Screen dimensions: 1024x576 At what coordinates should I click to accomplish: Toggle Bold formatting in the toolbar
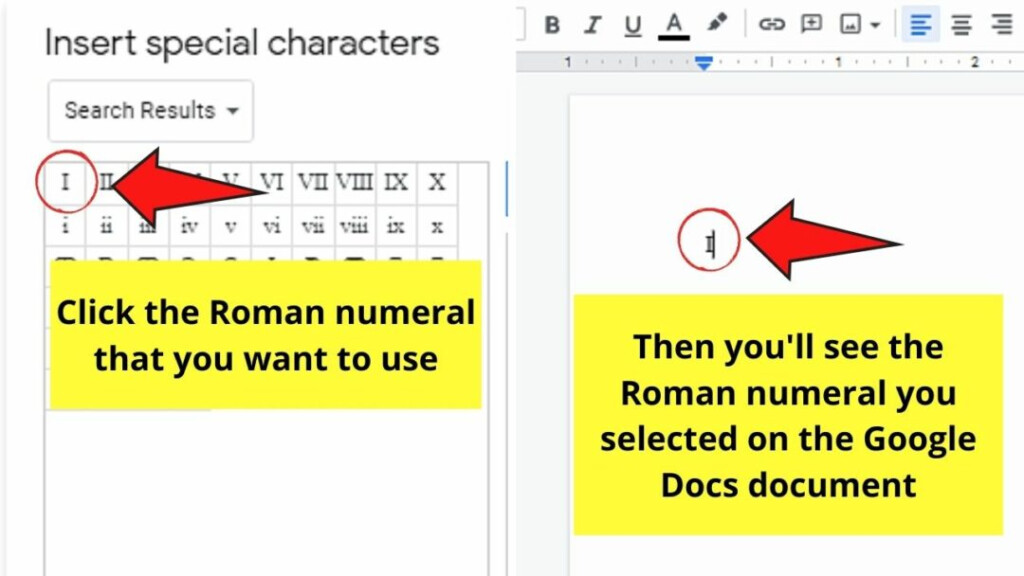[552, 25]
